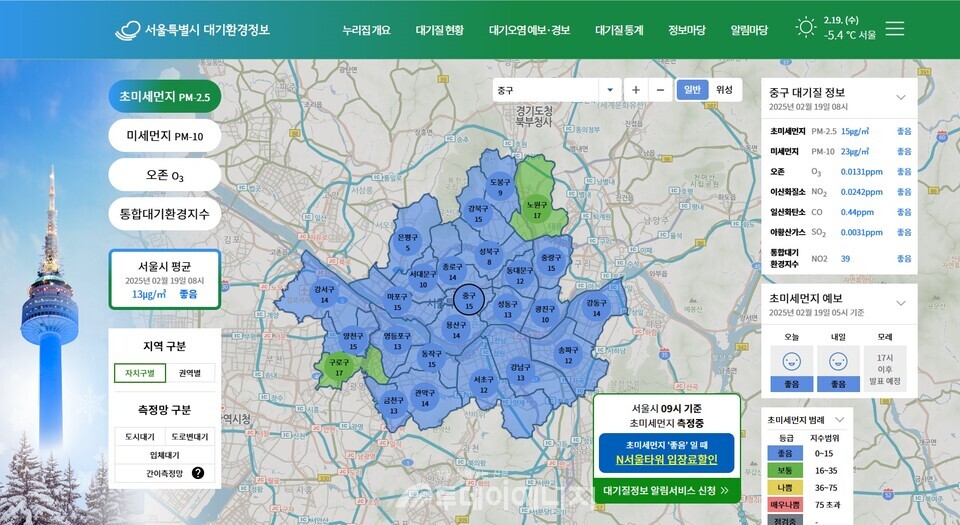Click the N서울타워 입장료할인 link

point(666,460)
